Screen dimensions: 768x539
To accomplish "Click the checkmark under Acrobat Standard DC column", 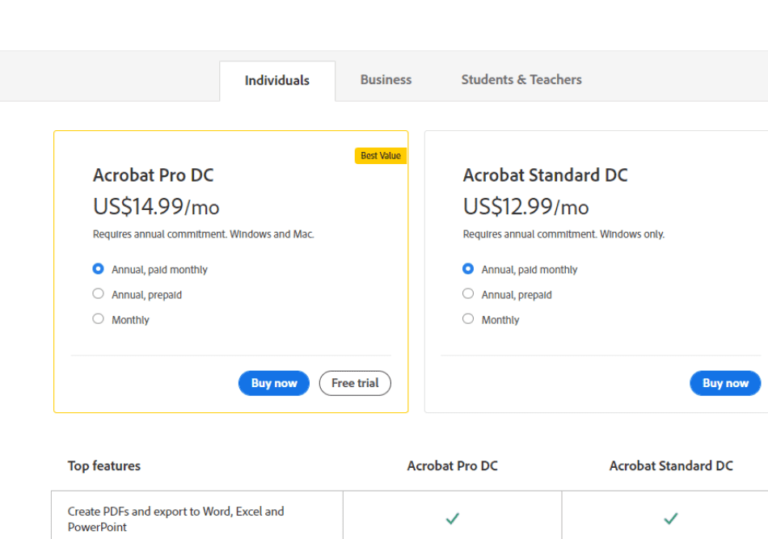I will [x=671, y=518].
